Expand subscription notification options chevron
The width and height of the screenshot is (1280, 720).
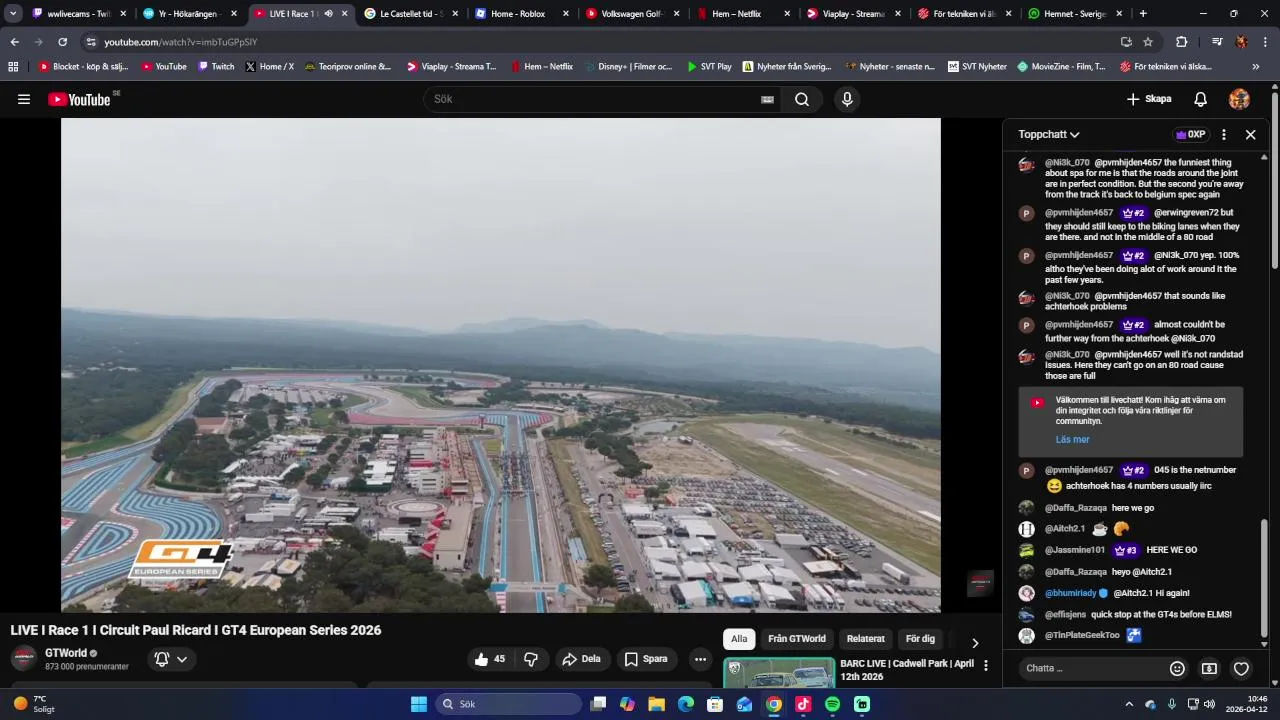[182, 659]
